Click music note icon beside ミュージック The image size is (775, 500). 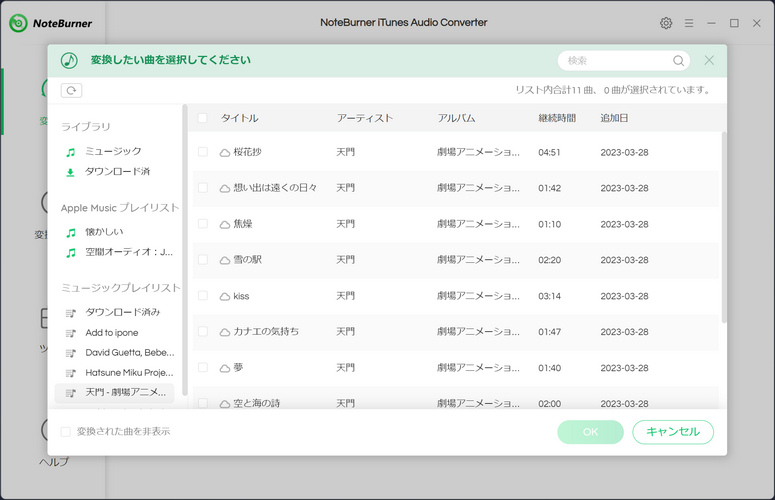(71, 152)
